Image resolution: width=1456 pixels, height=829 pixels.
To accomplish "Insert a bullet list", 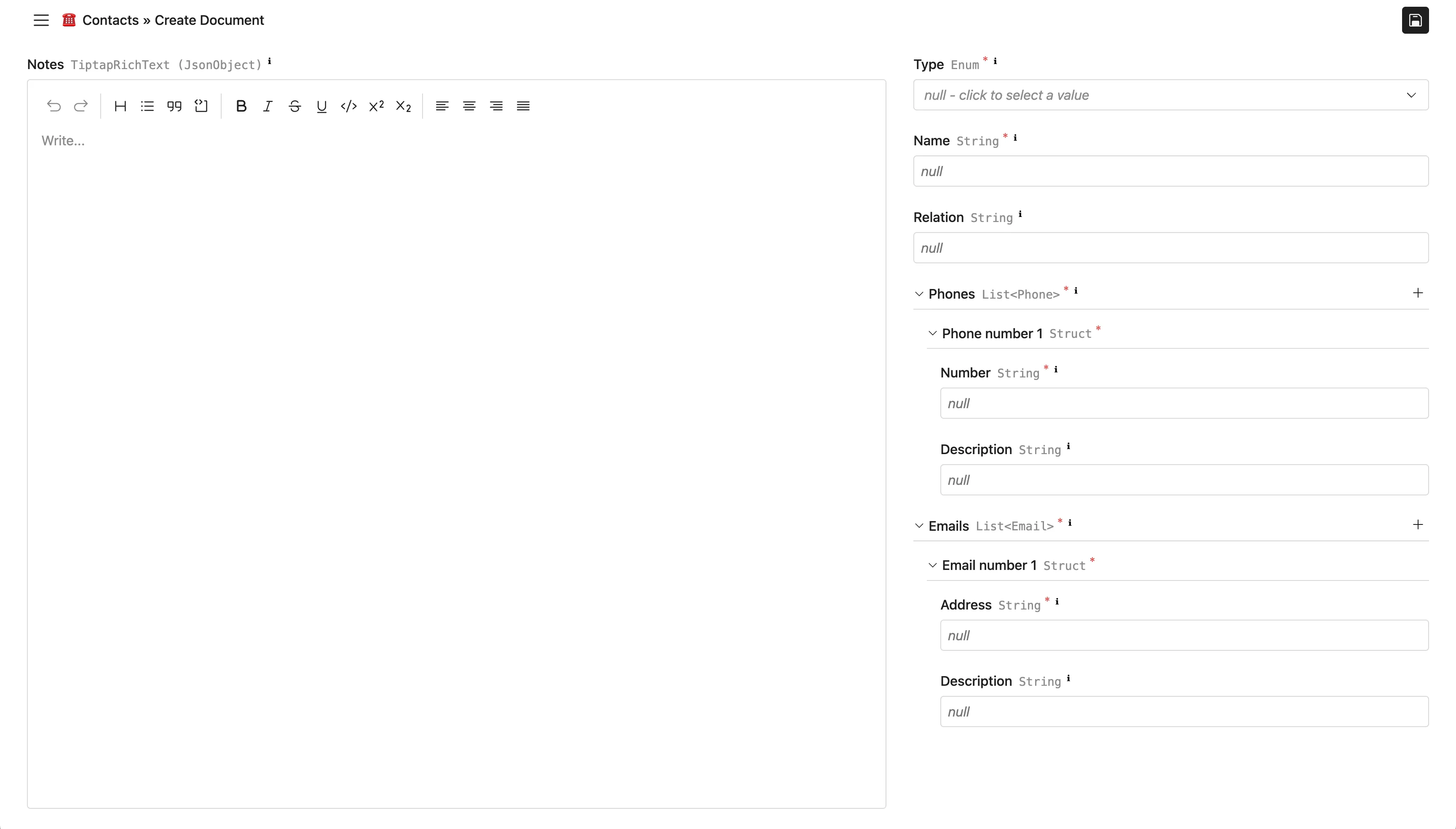I will pyautogui.click(x=147, y=106).
